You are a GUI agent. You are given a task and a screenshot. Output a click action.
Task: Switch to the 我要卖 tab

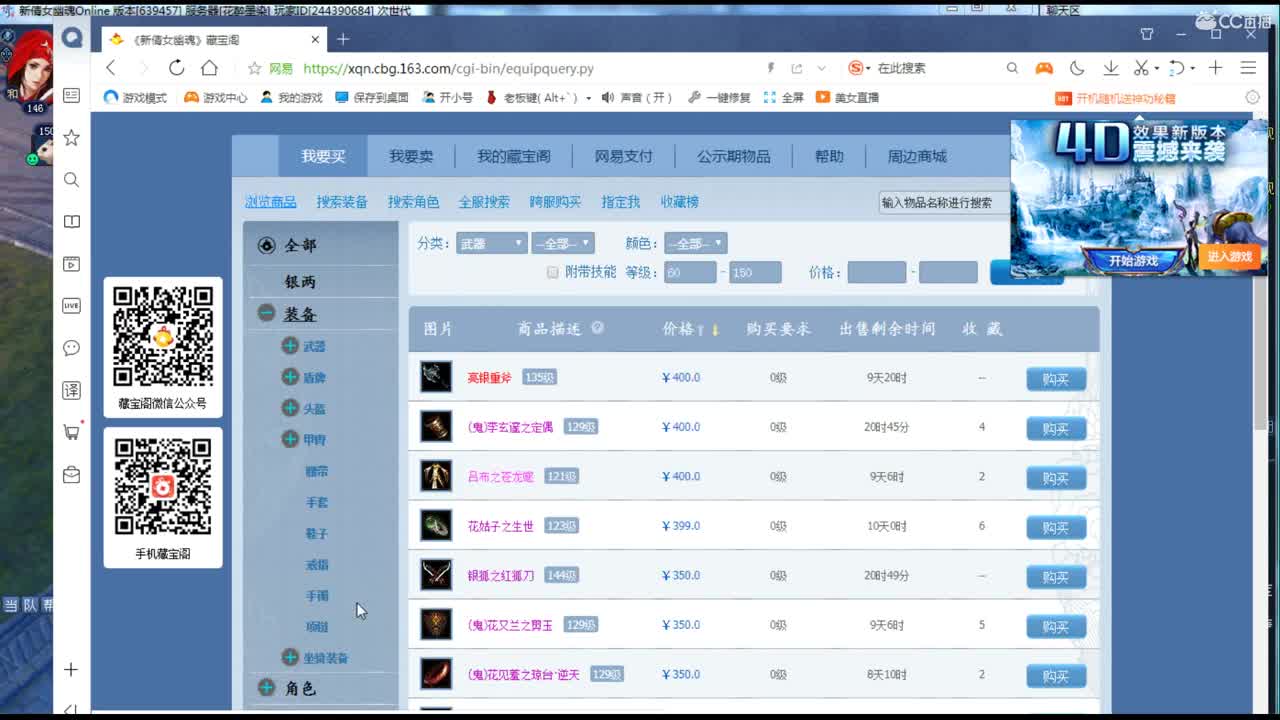pyautogui.click(x=411, y=156)
